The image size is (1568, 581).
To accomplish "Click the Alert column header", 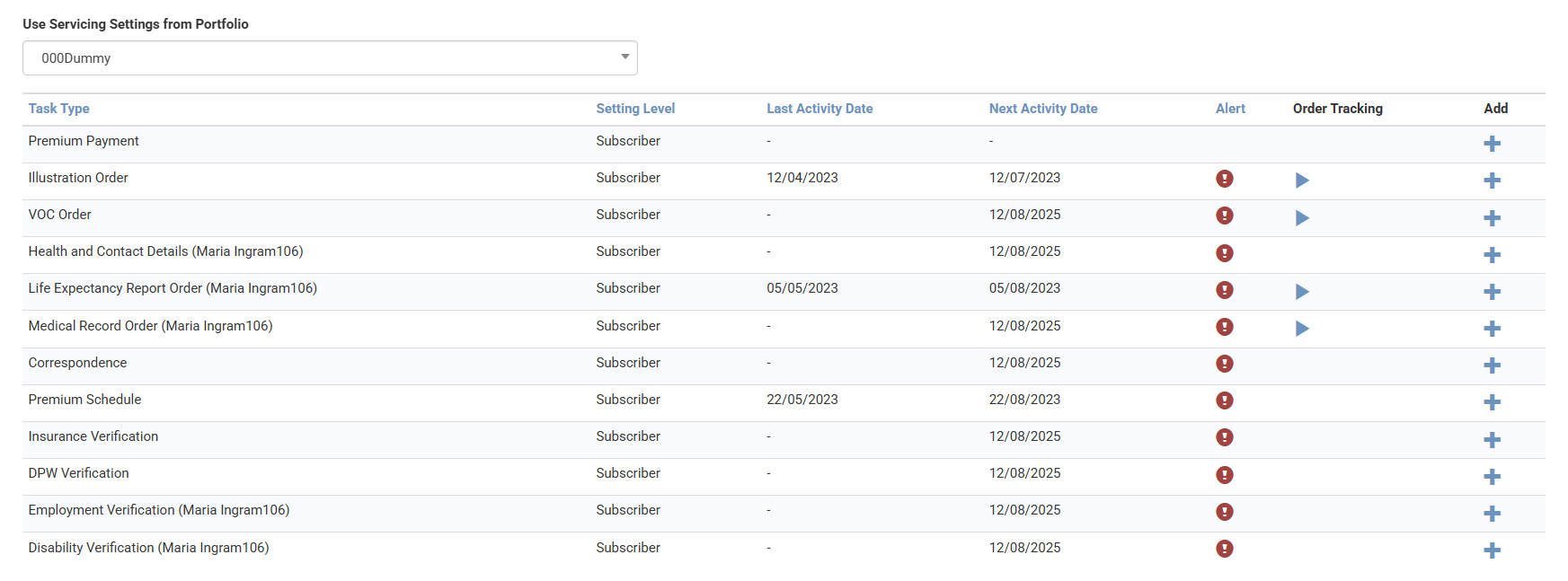I will pyautogui.click(x=1230, y=109).
